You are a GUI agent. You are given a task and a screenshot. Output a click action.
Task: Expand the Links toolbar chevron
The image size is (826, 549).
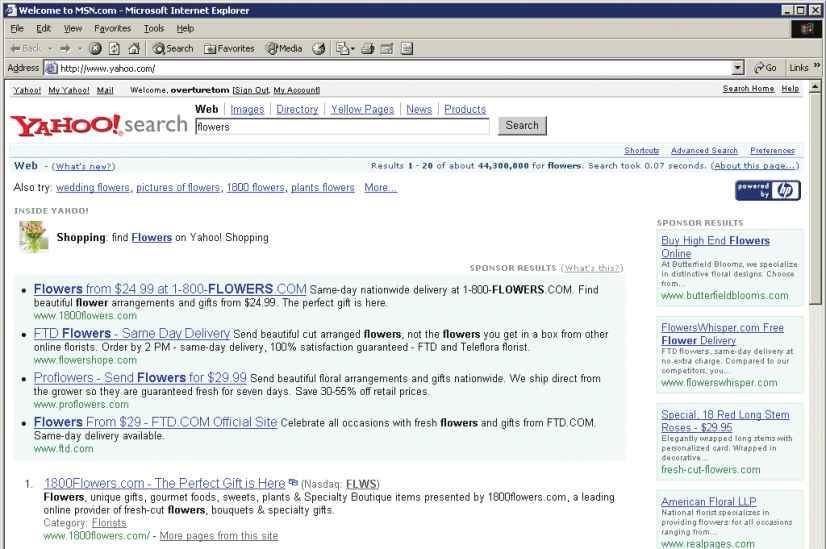point(816,67)
